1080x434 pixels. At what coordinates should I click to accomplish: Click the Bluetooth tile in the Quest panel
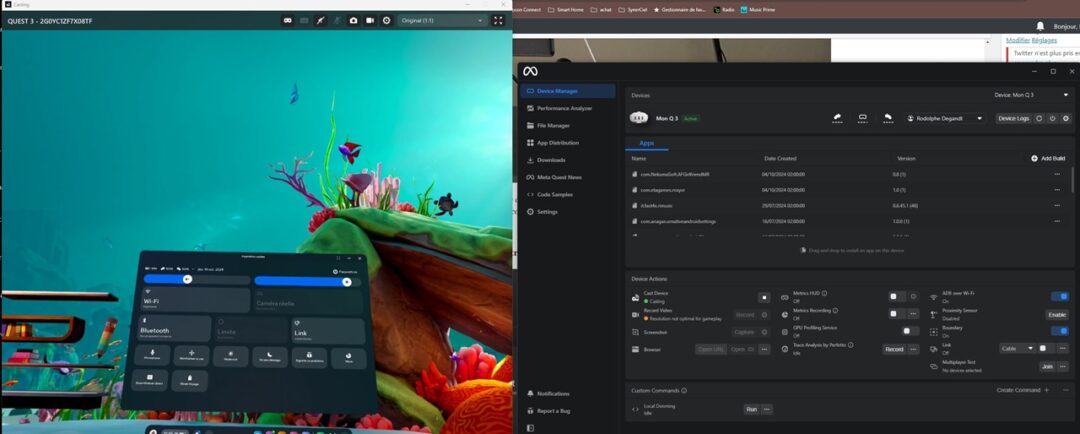click(x=176, y=329)
